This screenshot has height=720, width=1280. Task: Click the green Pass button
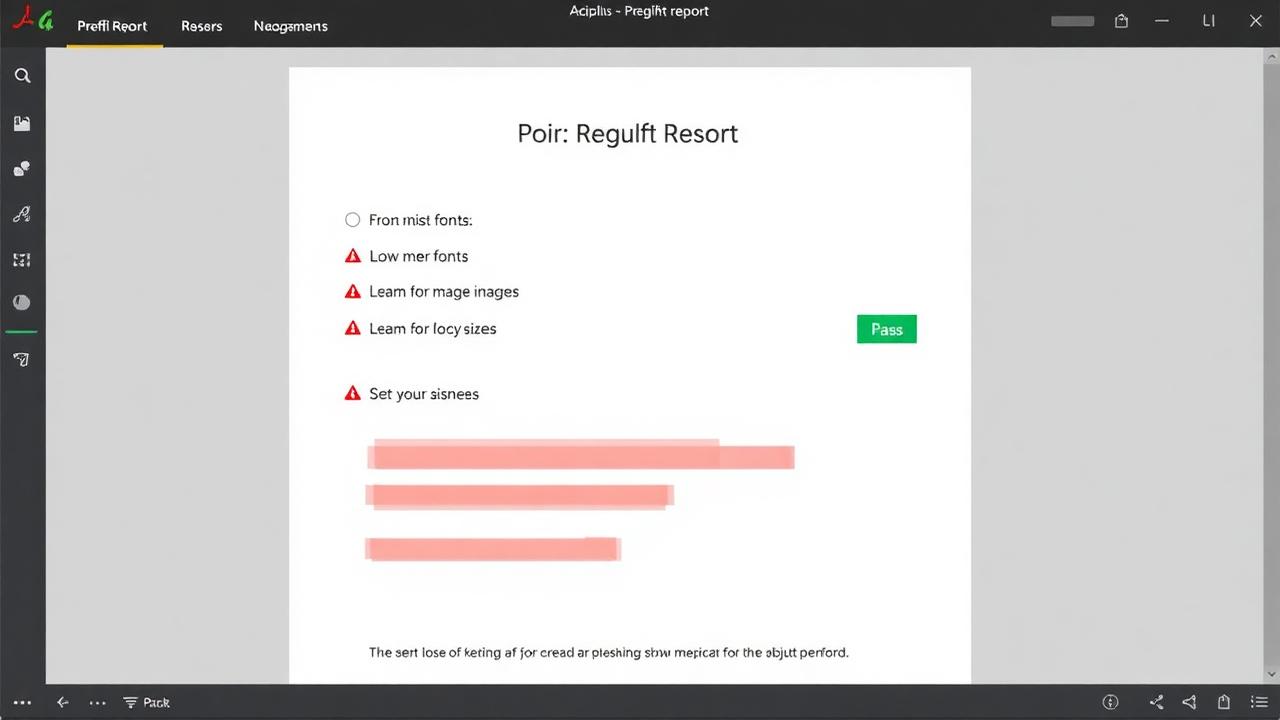(x=887, y=329)
